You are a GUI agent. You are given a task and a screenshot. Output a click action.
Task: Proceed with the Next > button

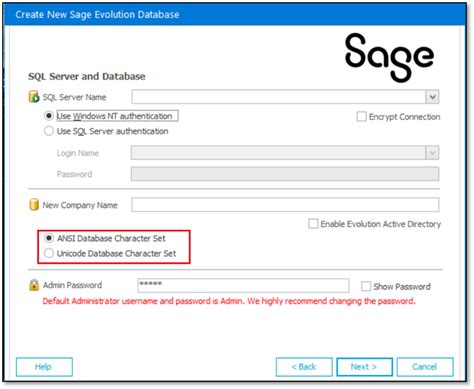click(364, 367)
